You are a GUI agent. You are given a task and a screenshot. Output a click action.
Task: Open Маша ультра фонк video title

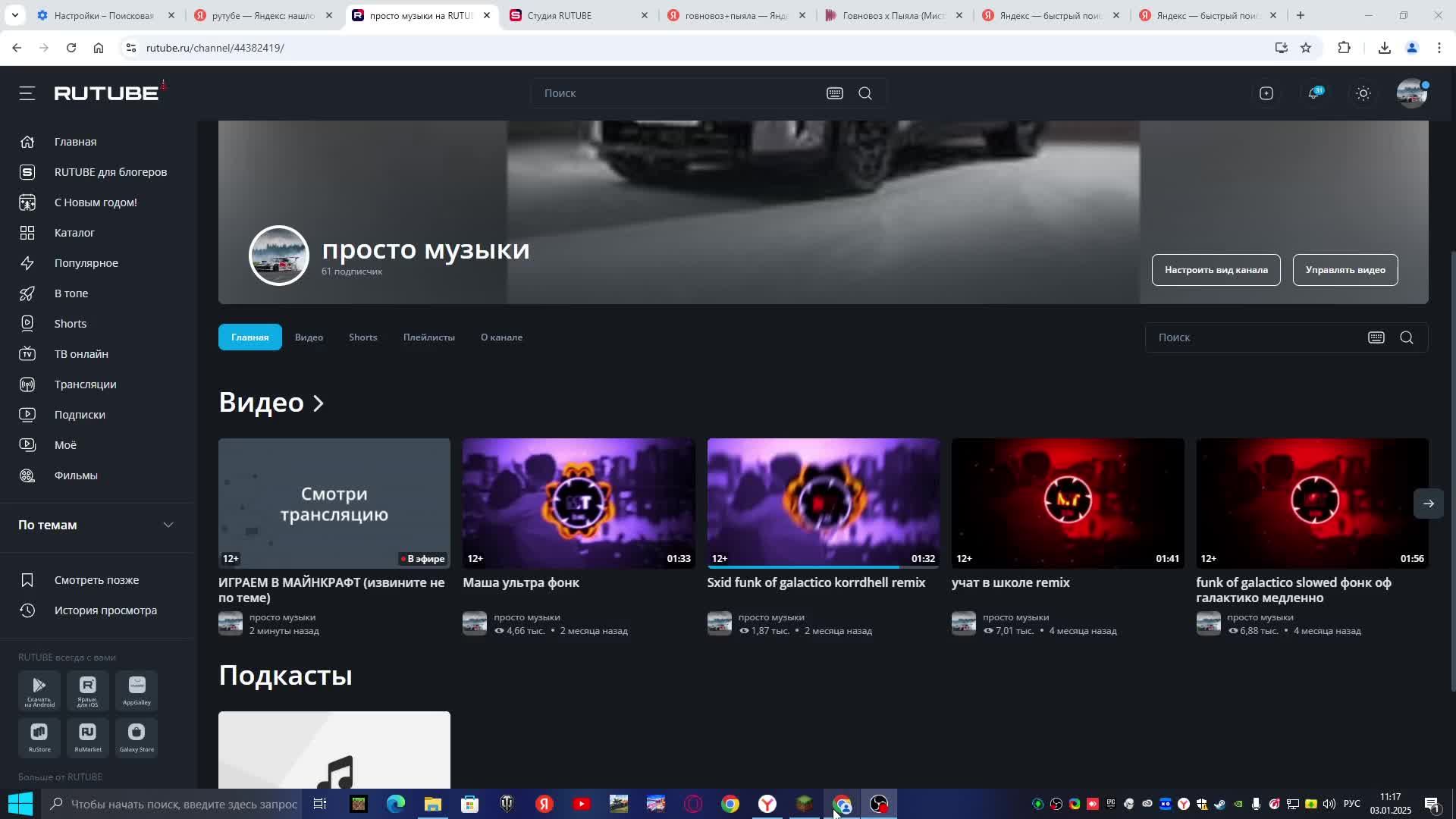(x=521, y=582)
